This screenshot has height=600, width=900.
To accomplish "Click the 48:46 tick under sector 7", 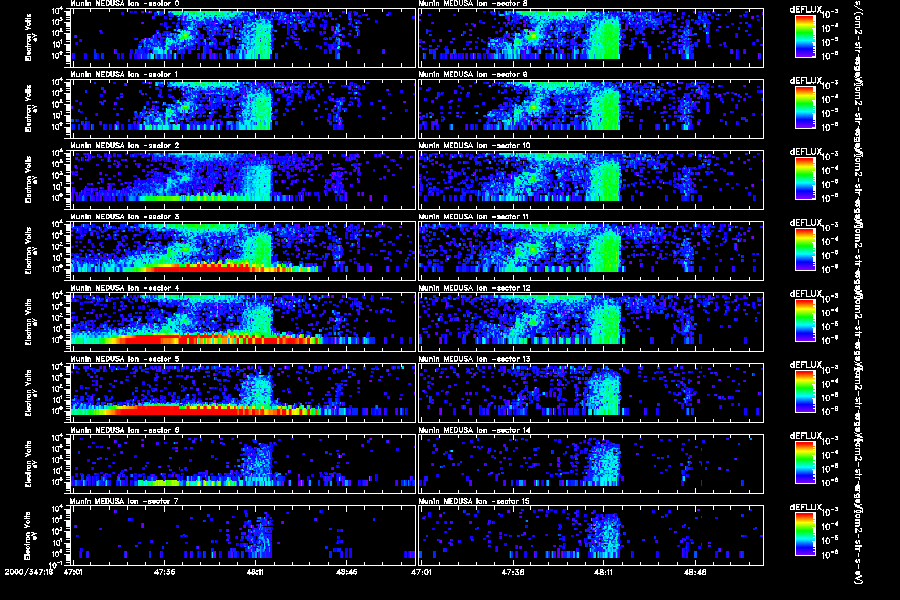I will pyautogui.click(x=348, y=572).
